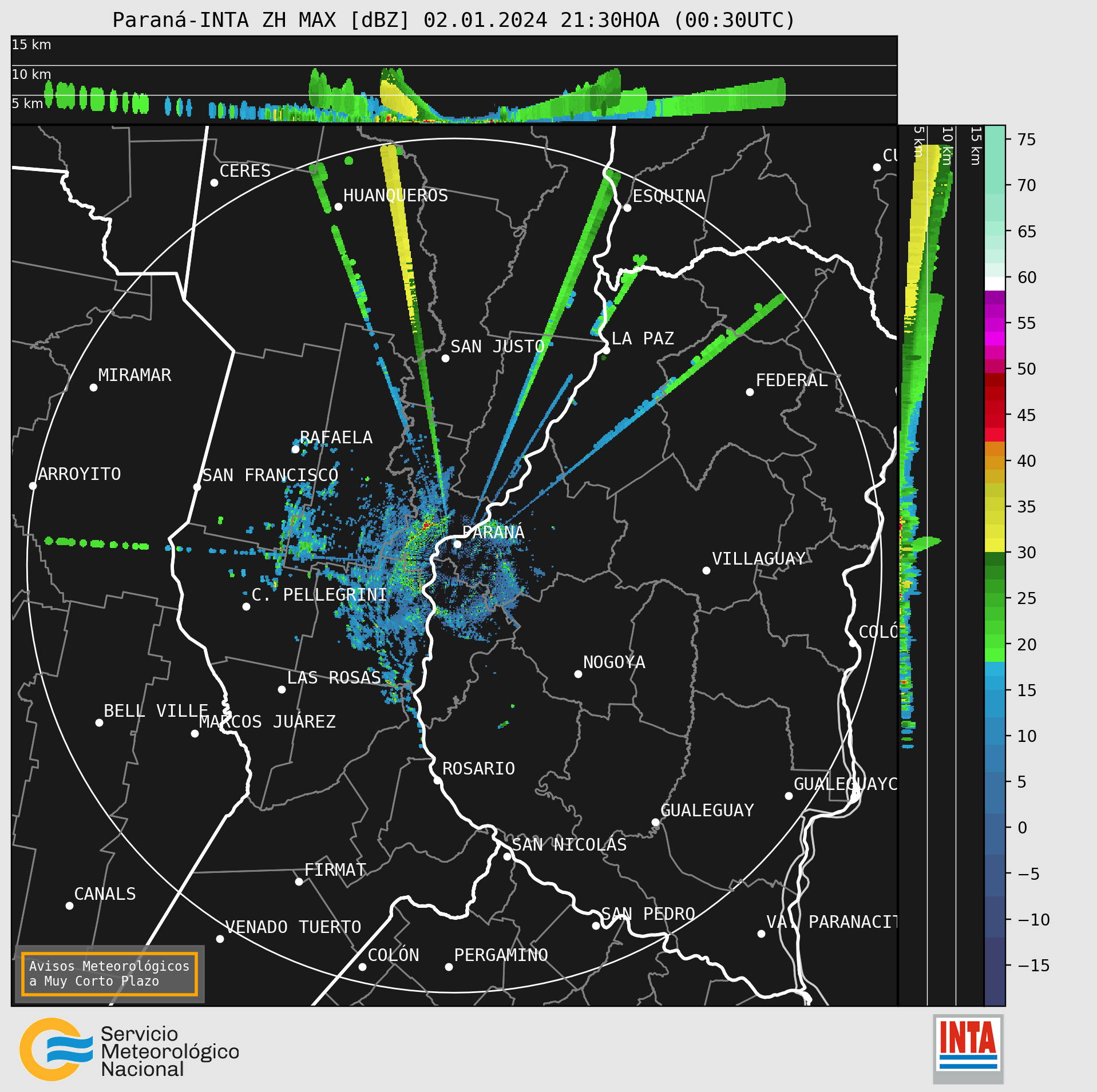
Task: Click the ESQUINA city label
Action: coord(669,196)
